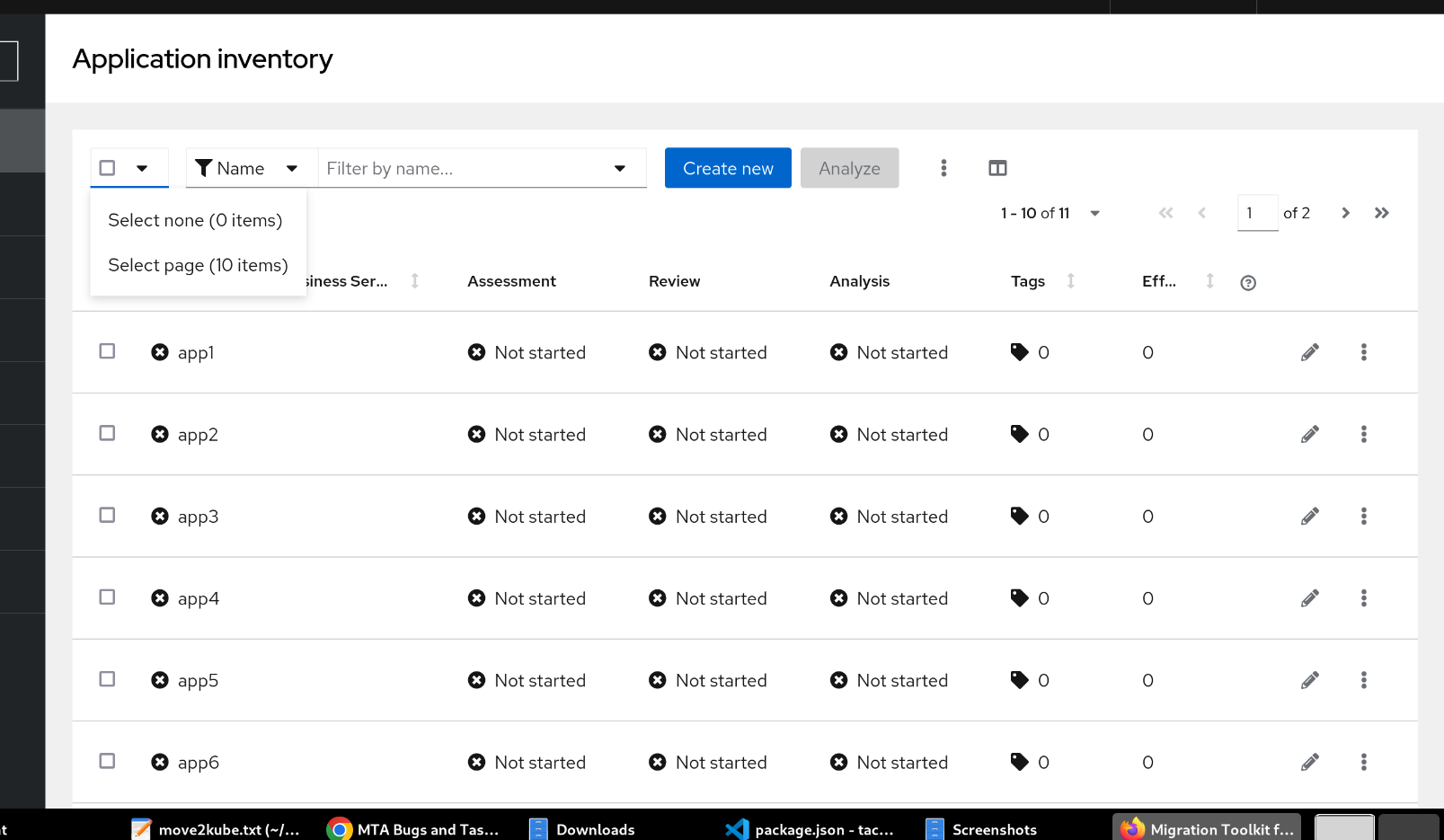Switch to Downloads in the taskbar
Viewport: 1444px width, 840px height.
coord(594,829)
